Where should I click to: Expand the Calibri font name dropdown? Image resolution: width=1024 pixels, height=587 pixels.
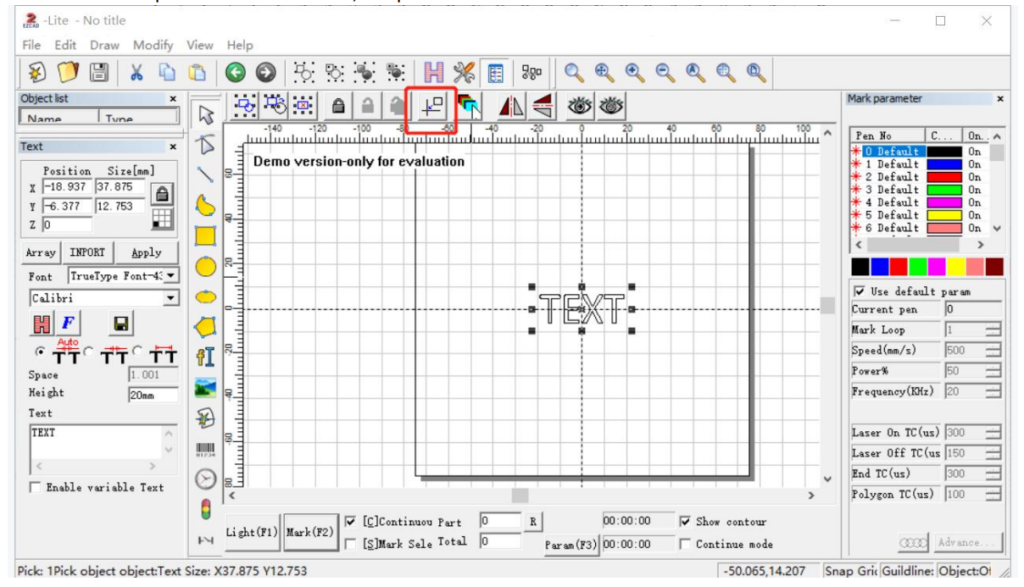click(170, 298)
